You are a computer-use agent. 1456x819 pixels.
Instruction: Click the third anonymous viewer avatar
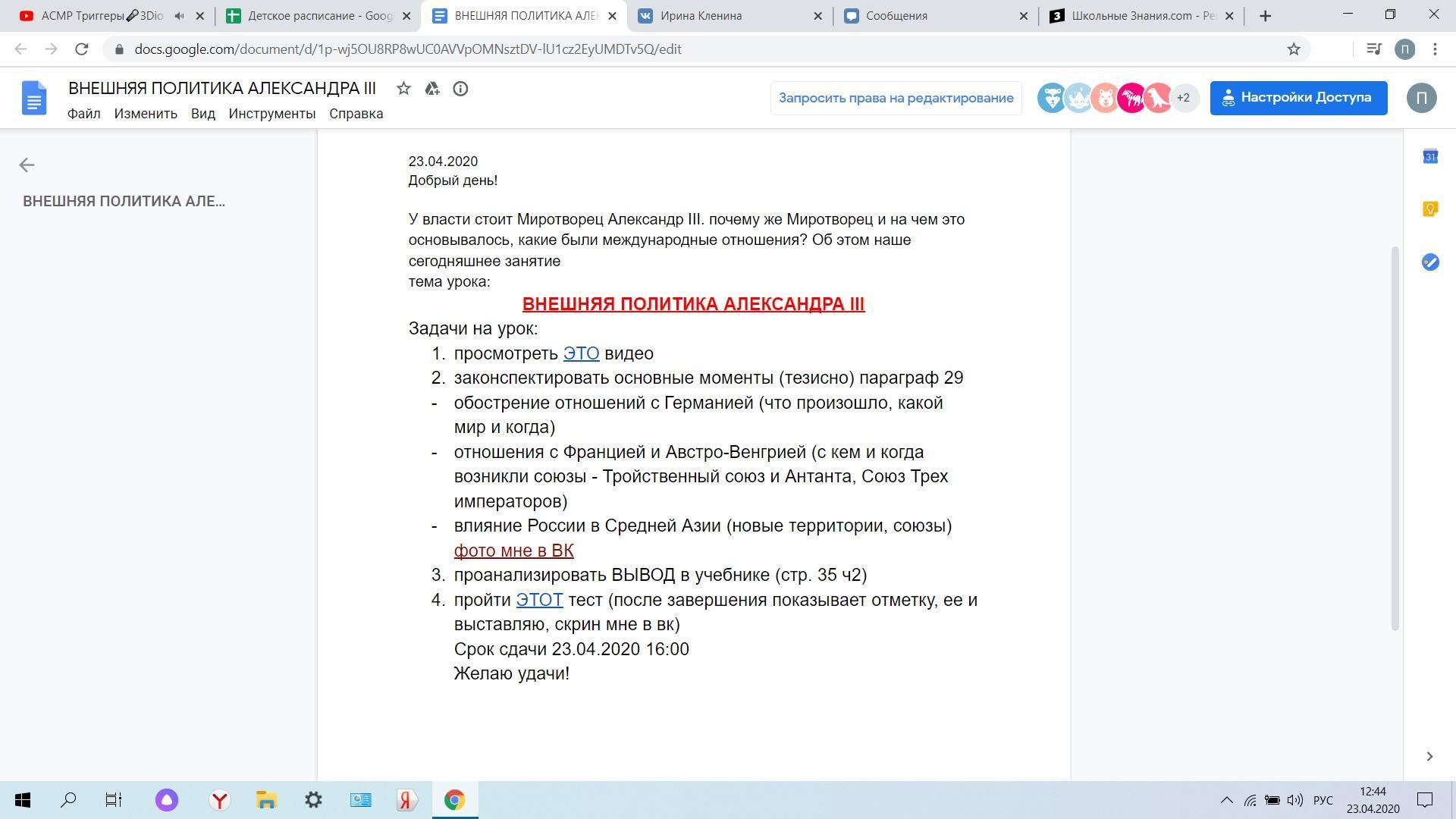pyautogui.click(x=1105, y=98)
